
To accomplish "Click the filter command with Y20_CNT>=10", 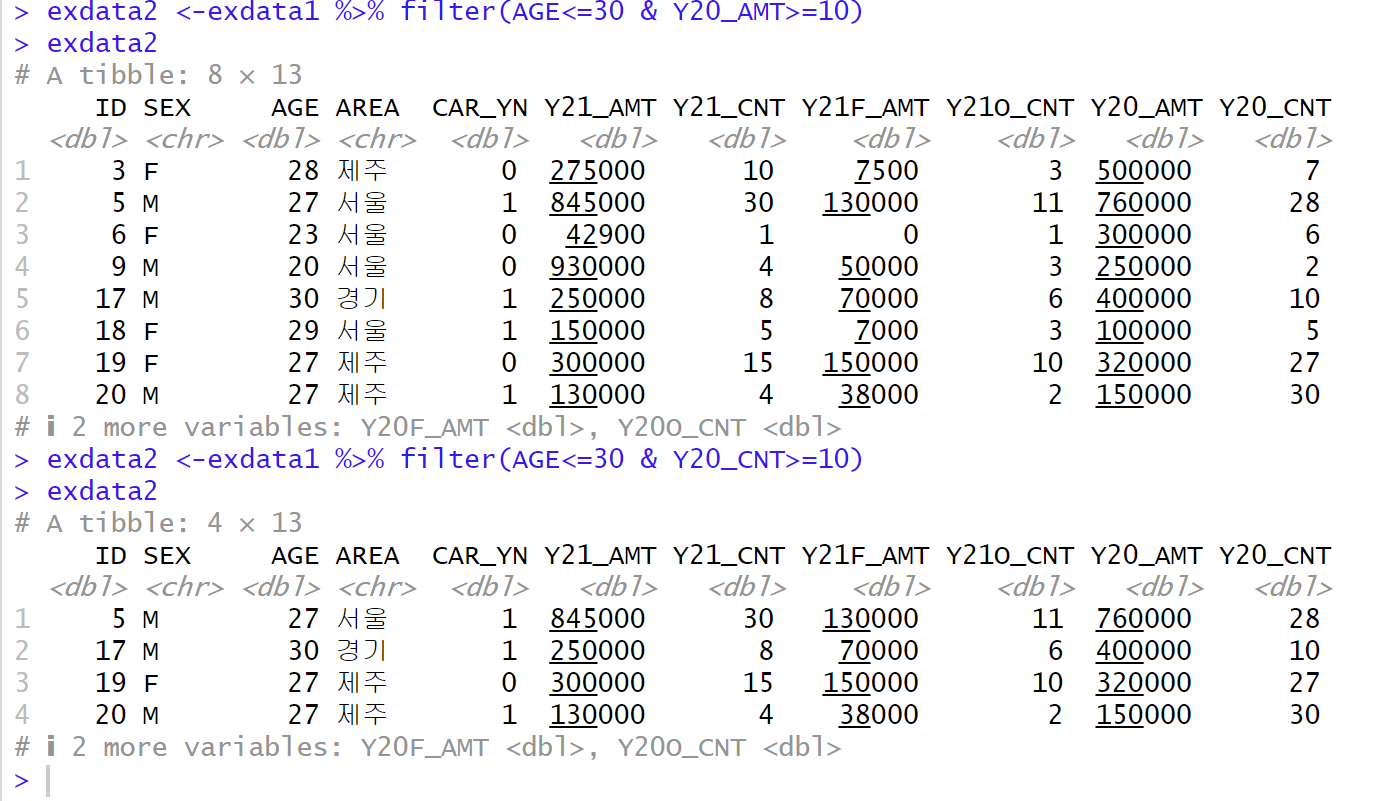I will 454,459.
